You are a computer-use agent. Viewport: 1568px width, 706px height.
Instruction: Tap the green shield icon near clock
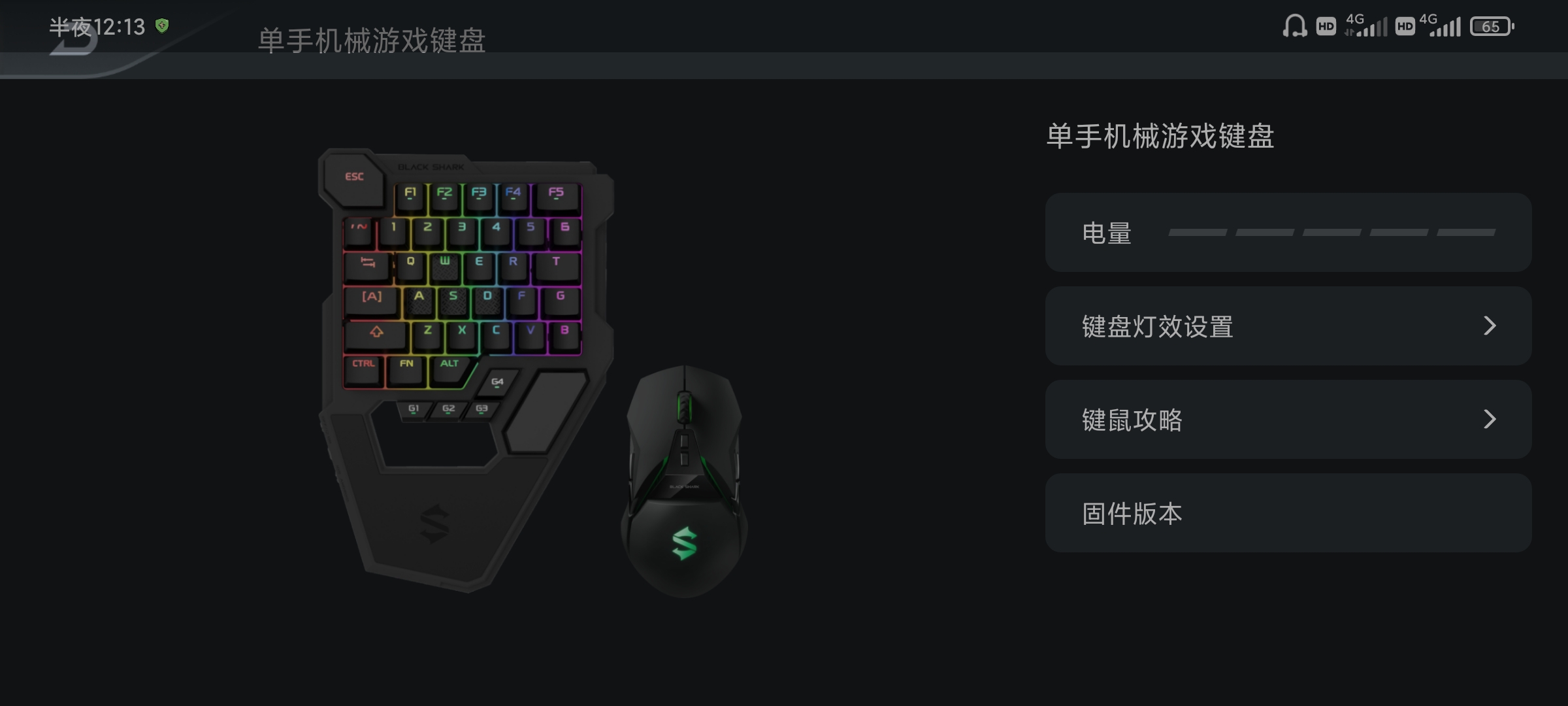pyautogui.click(x=162, y=25)
